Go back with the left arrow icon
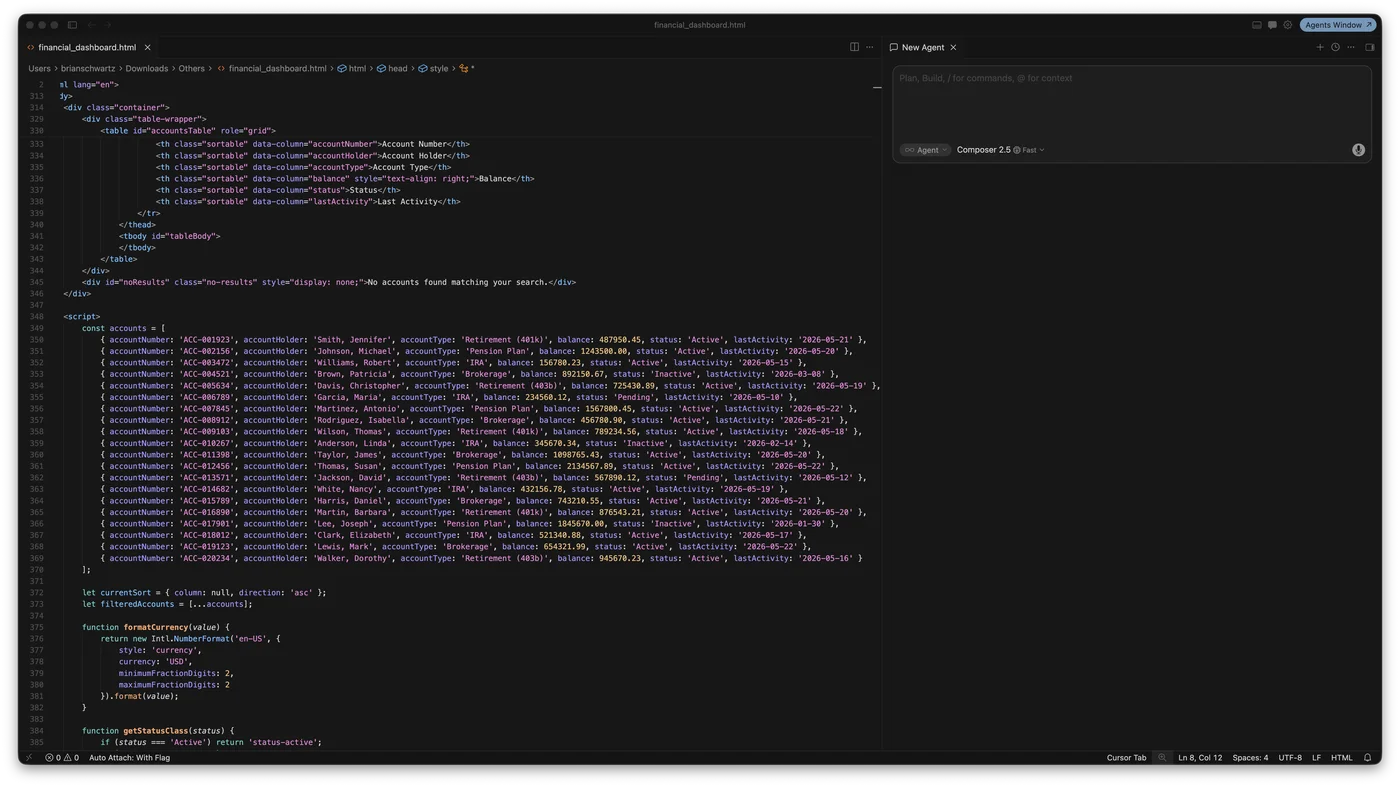Viewport: 1400px width, 787px height. (91, 25)
